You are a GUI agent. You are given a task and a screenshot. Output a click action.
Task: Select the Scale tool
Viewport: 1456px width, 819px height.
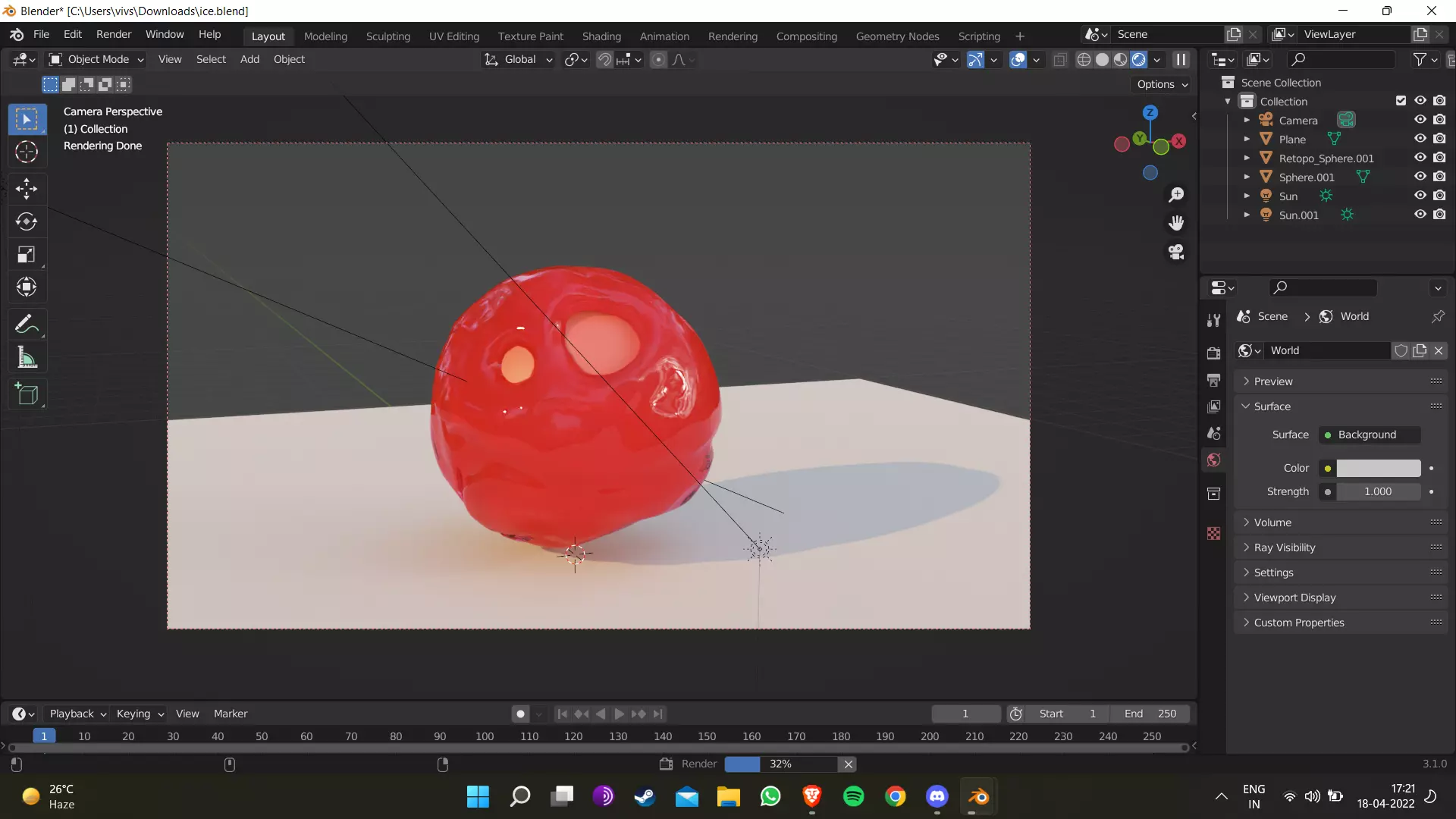point(27,255)
